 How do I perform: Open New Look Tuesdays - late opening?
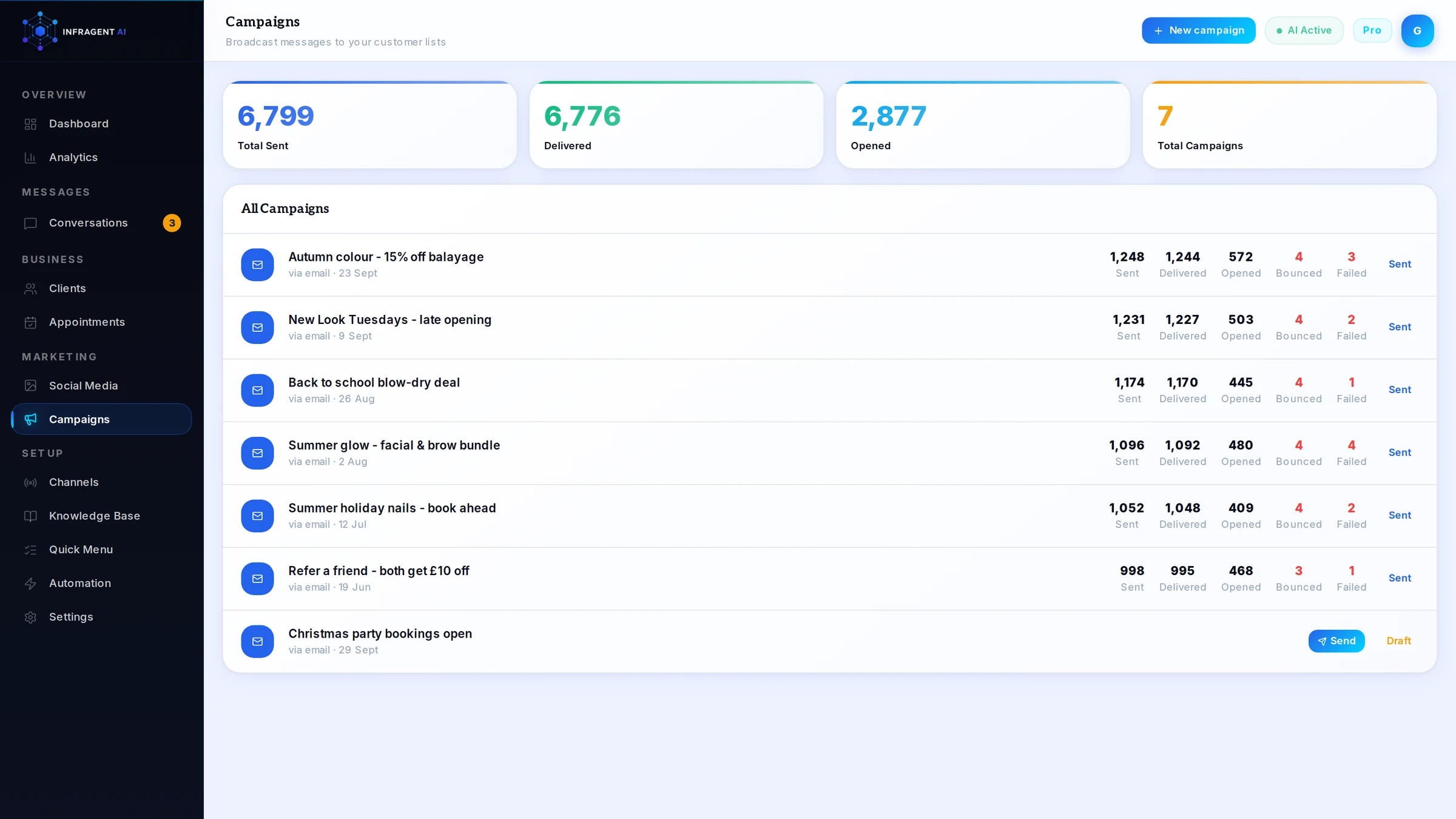point(389,320)
